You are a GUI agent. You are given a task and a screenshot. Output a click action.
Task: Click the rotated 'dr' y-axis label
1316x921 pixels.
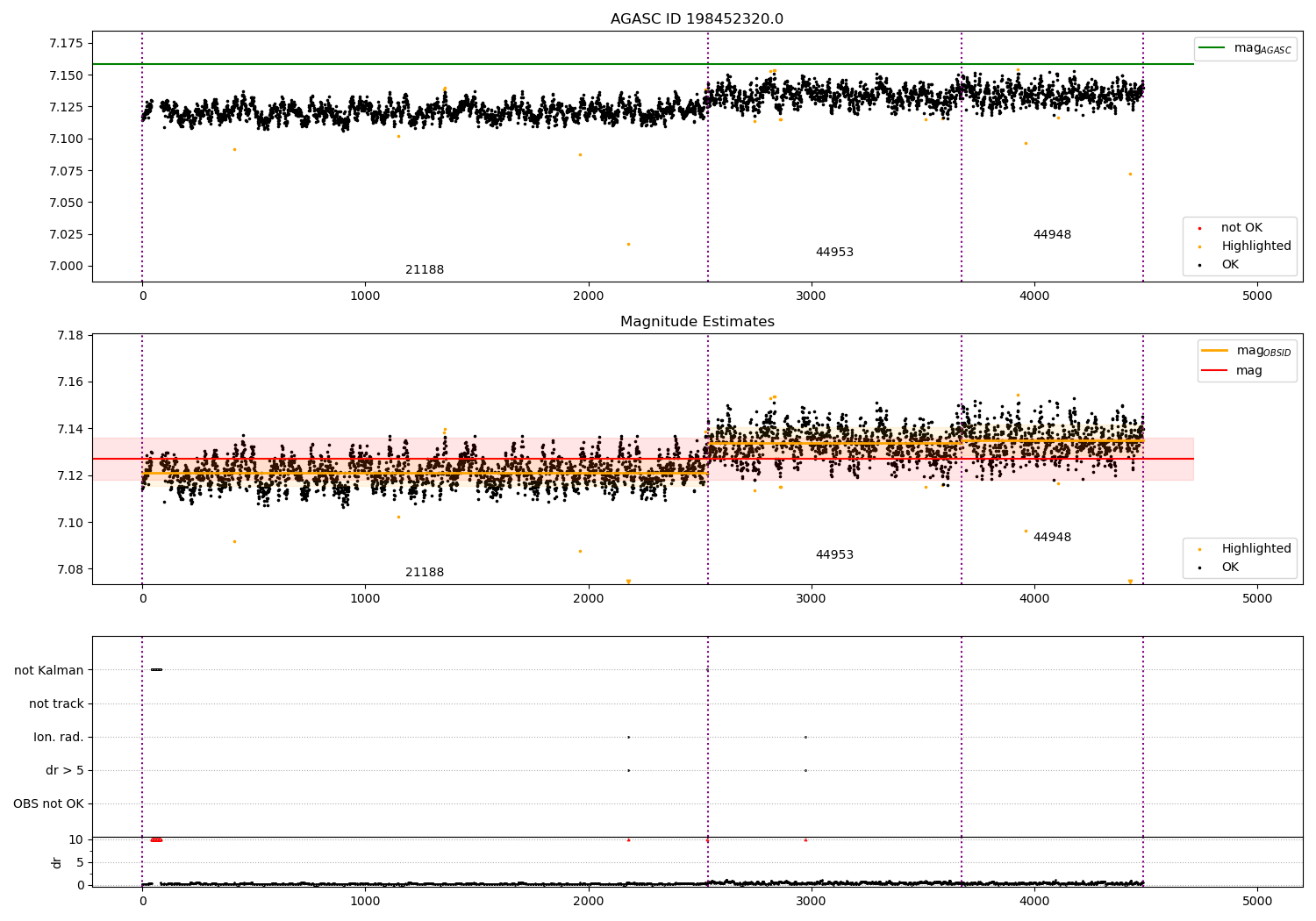click(x=57, y=863)
